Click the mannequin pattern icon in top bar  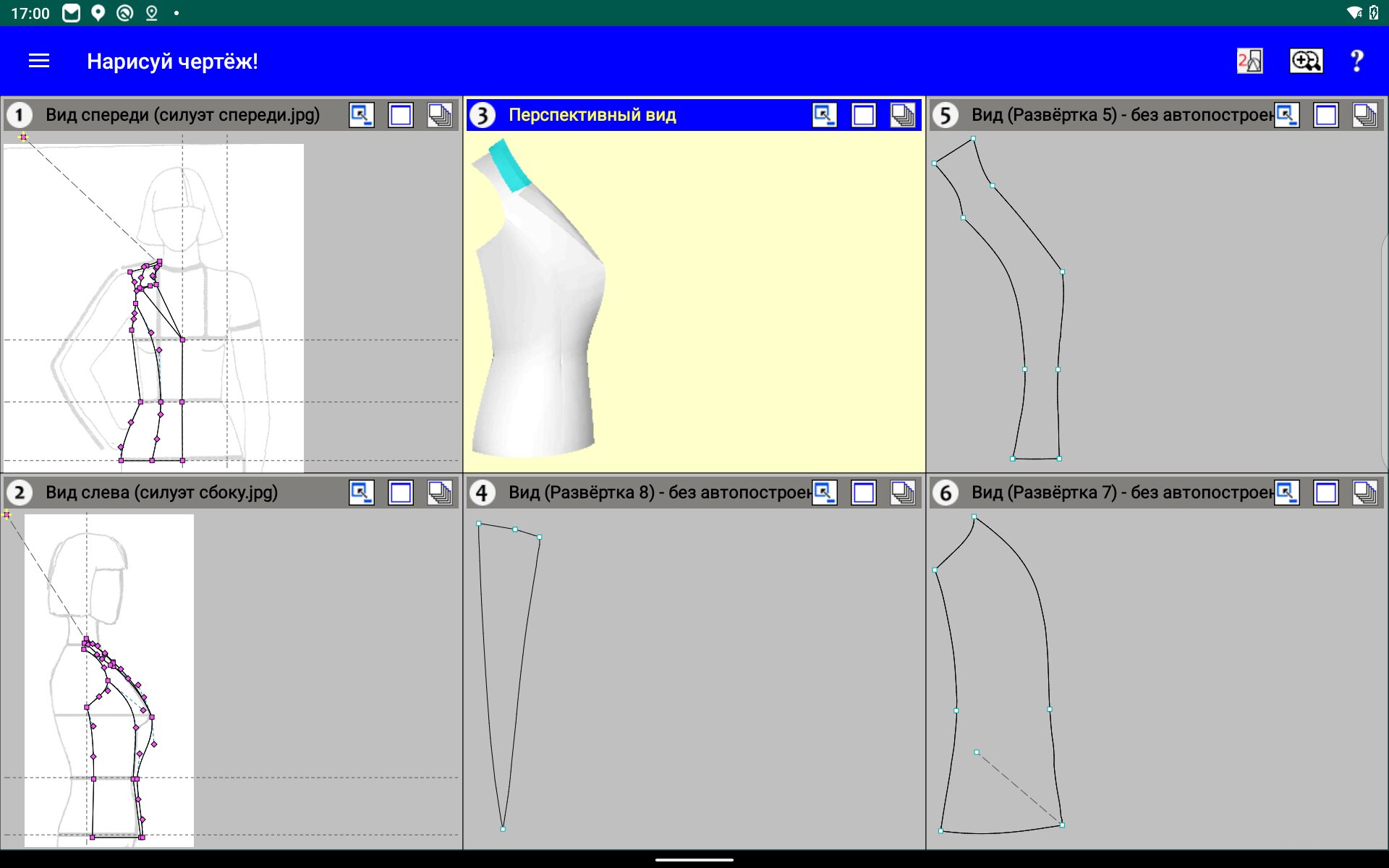1249,61
